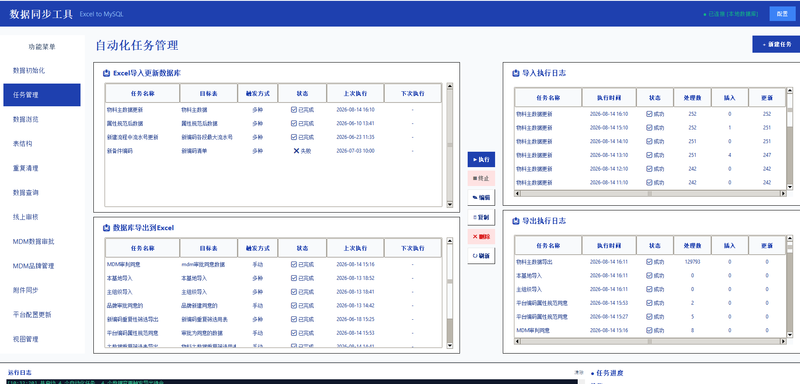800x384 pixels.
Task: Click the Excel导入更新数据库 panel header icon
Action: pos(107,73)
